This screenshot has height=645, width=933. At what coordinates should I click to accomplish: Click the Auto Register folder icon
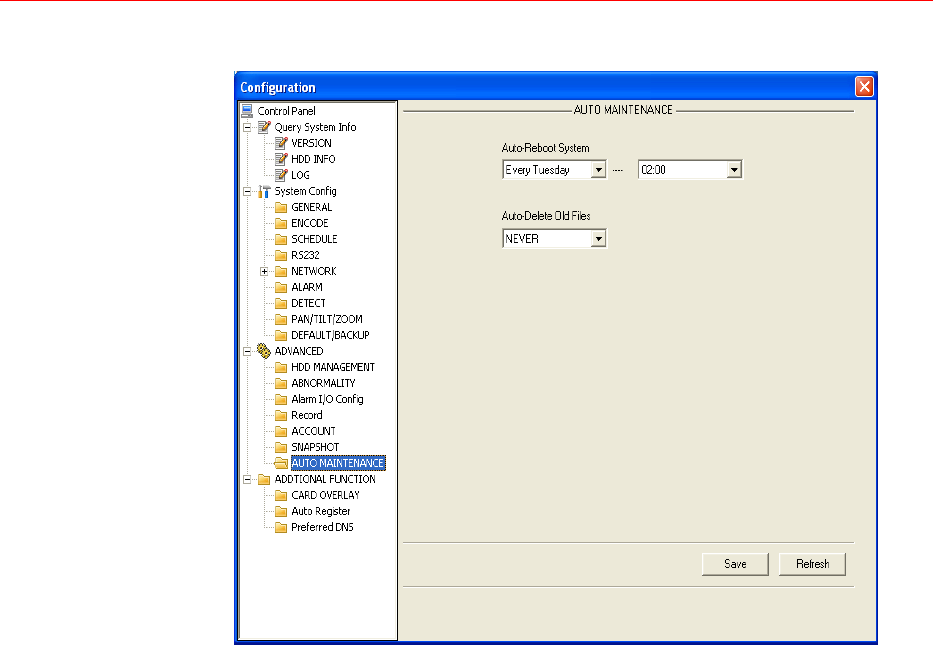click(281, 512)
